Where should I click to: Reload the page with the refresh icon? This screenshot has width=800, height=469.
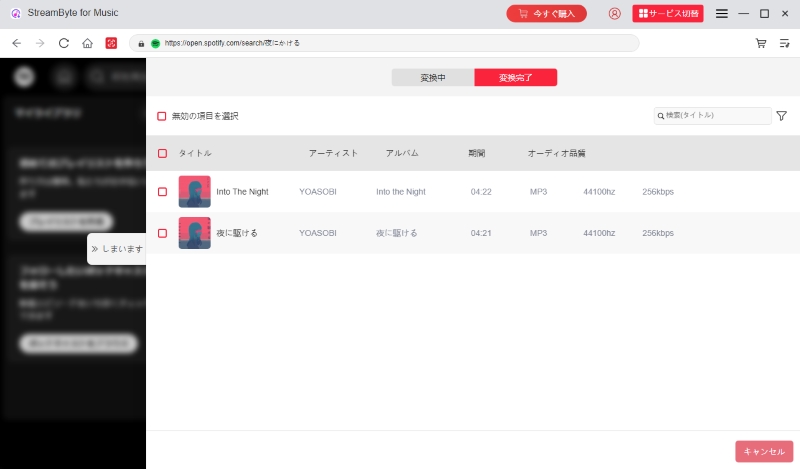tap(64, 43)
